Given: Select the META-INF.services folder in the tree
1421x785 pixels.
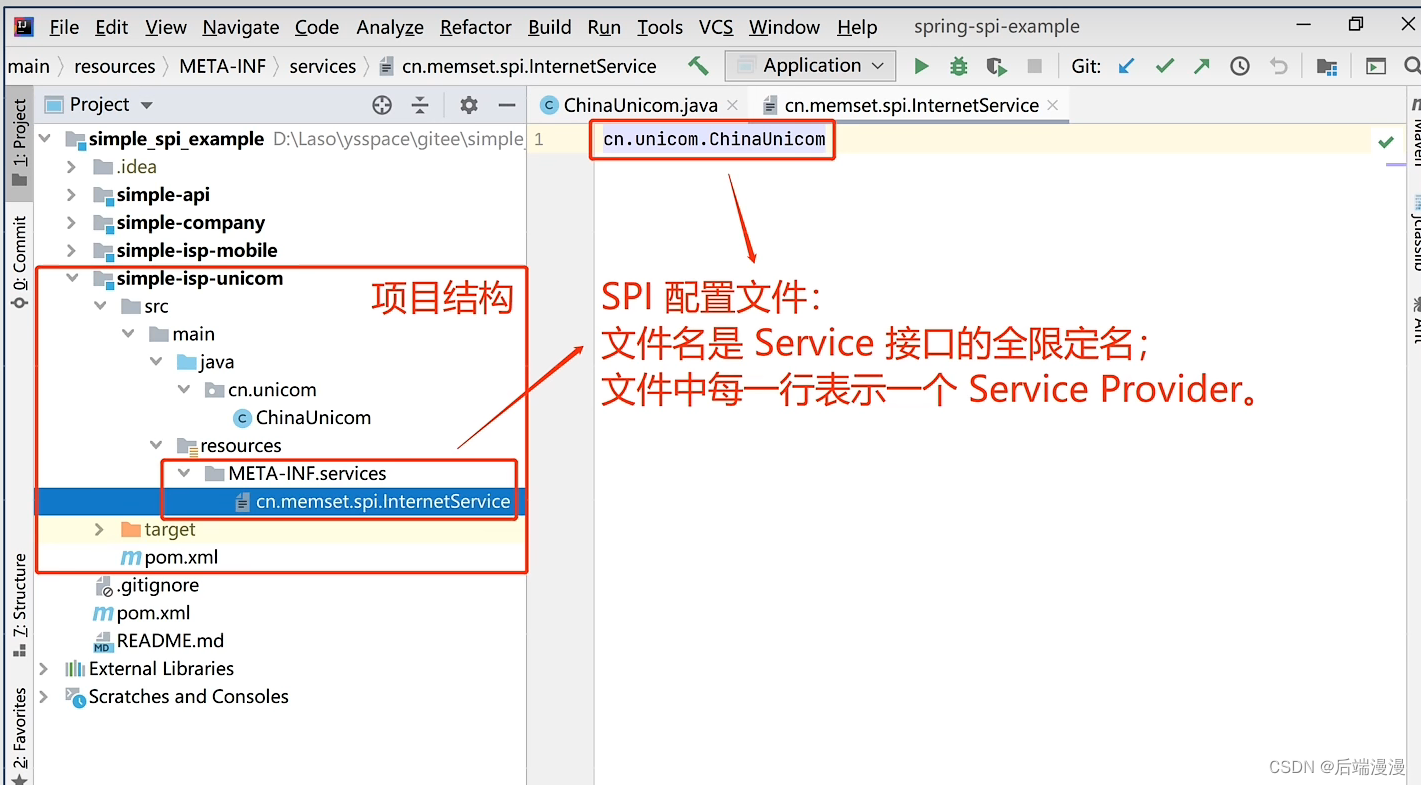Looking at the screenshot, I should coord(307,474).
